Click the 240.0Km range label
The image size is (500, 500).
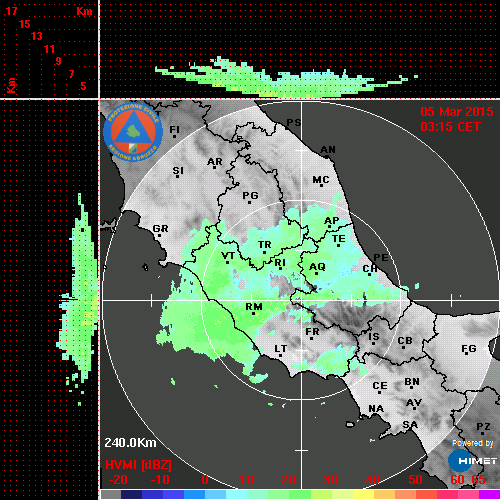click(x=130, y=443)
